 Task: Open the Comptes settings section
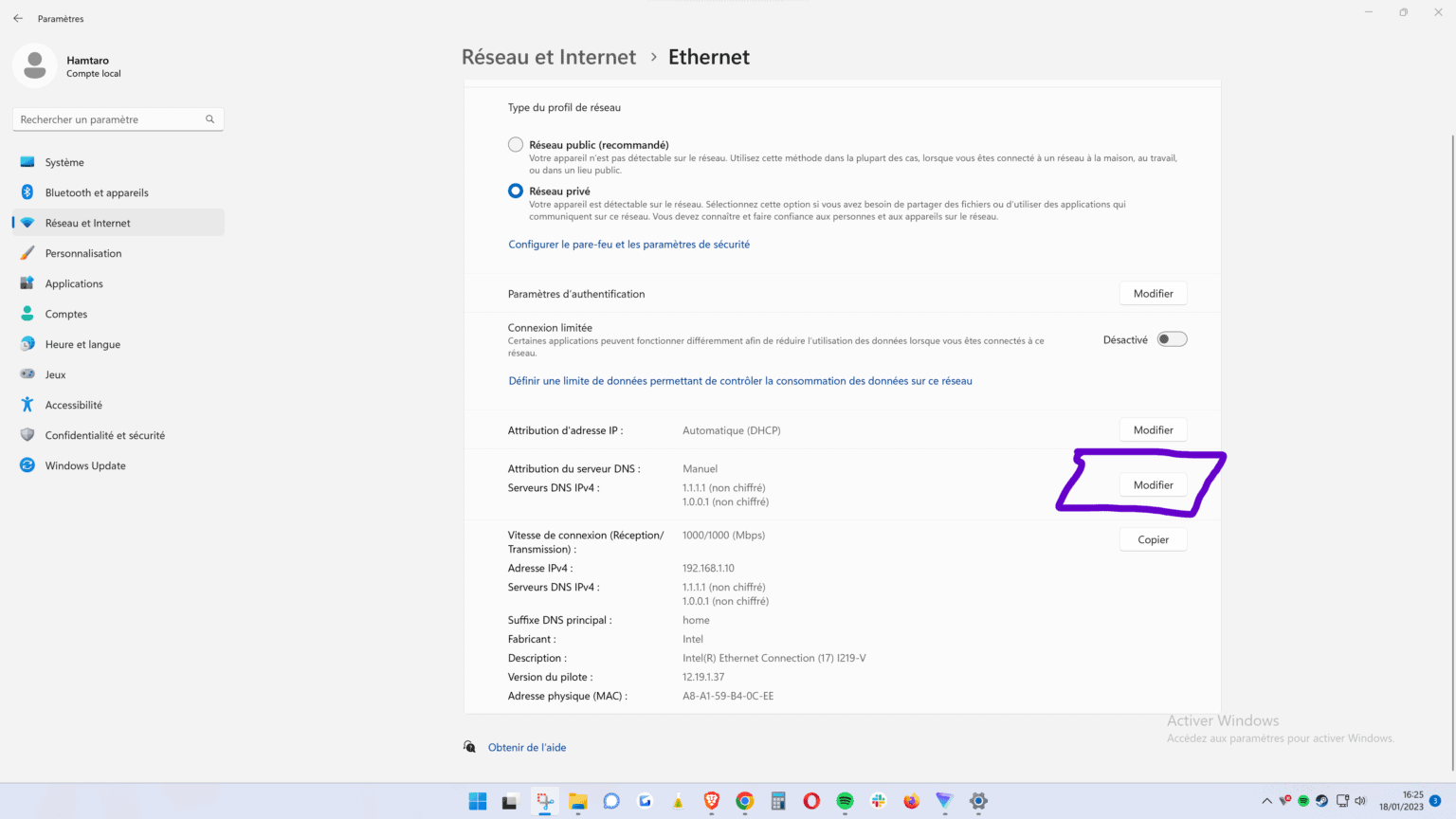coord(66,314)
